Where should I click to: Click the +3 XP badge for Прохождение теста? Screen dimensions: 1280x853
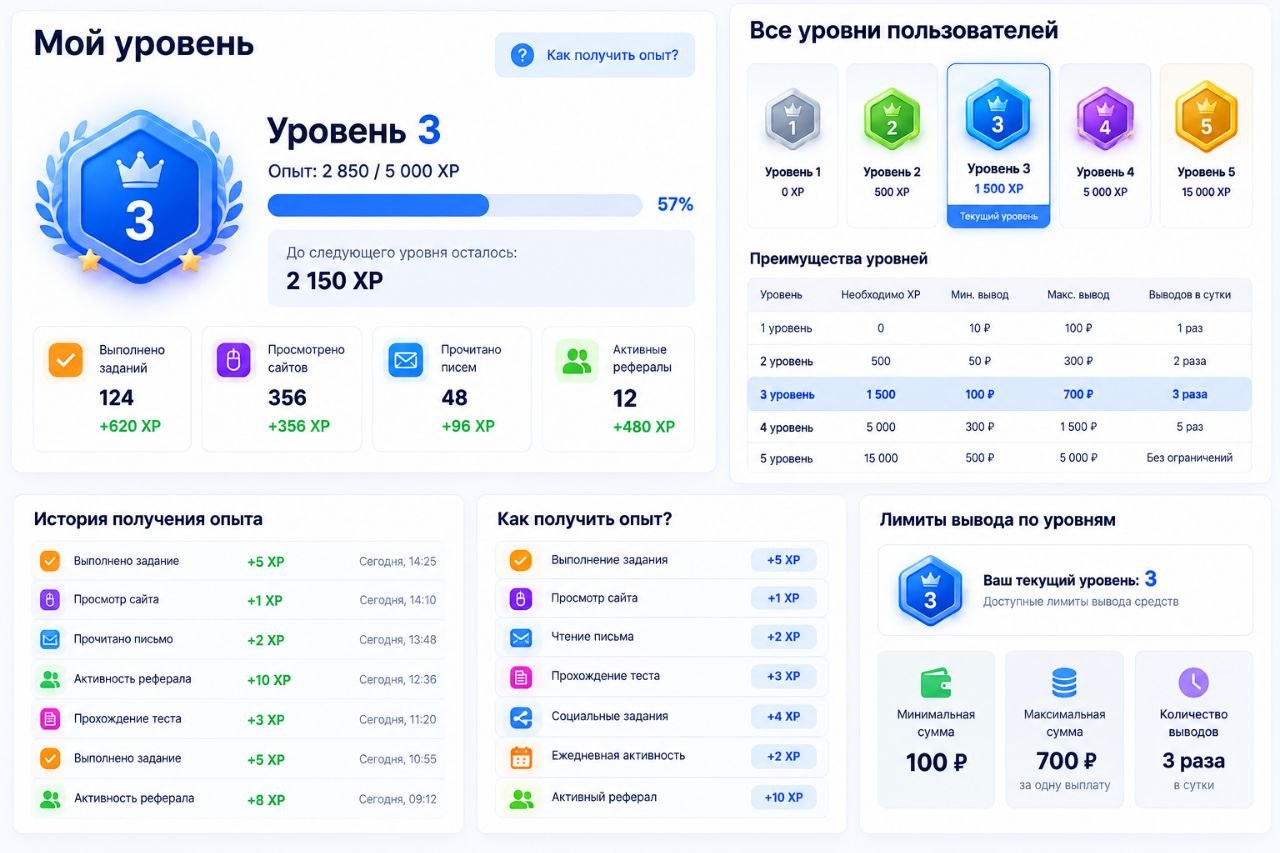tap(784, 676)
